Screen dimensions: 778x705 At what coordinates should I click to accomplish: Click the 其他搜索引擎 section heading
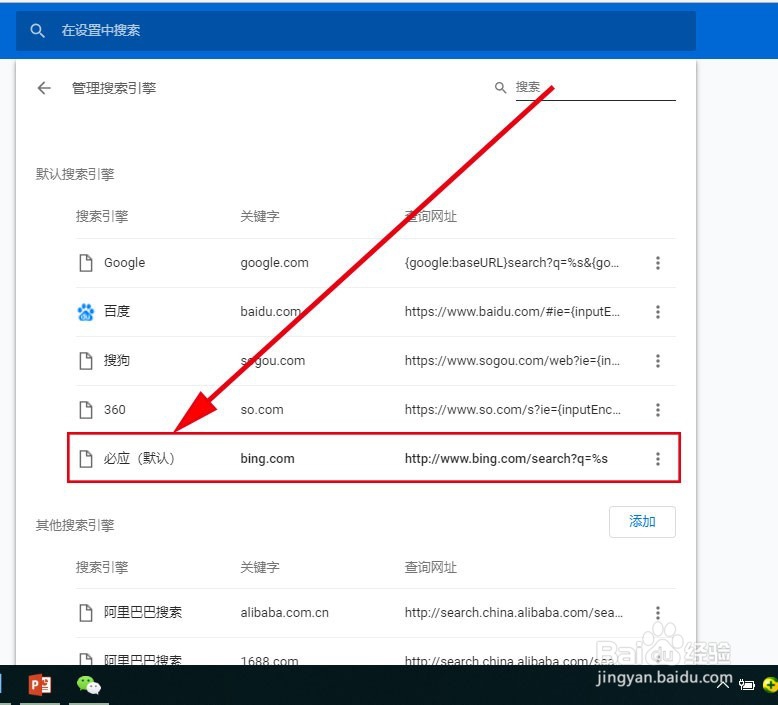tap(75, 525)
